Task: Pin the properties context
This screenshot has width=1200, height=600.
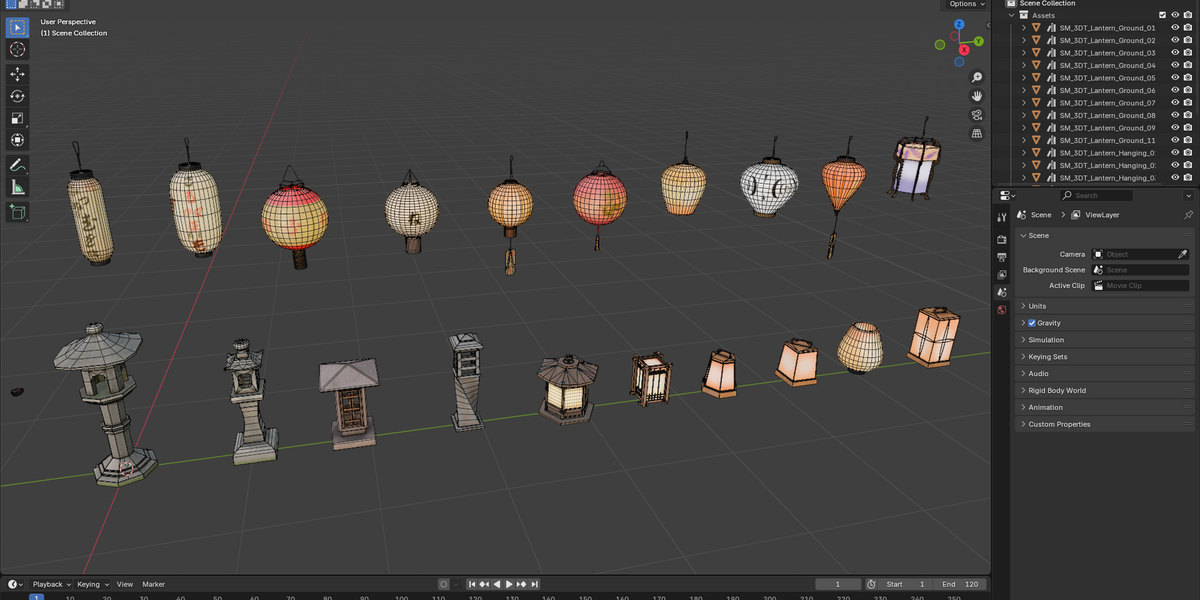Action: pos(1188,215)
